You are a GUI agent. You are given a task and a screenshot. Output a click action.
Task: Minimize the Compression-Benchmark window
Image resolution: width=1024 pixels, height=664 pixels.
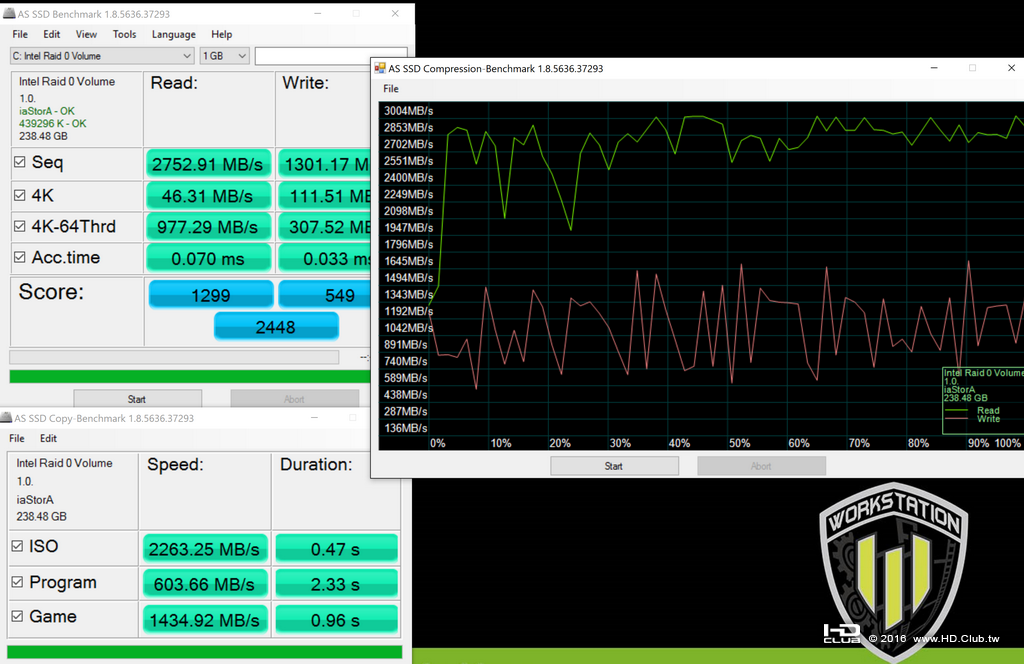(934, 68)
